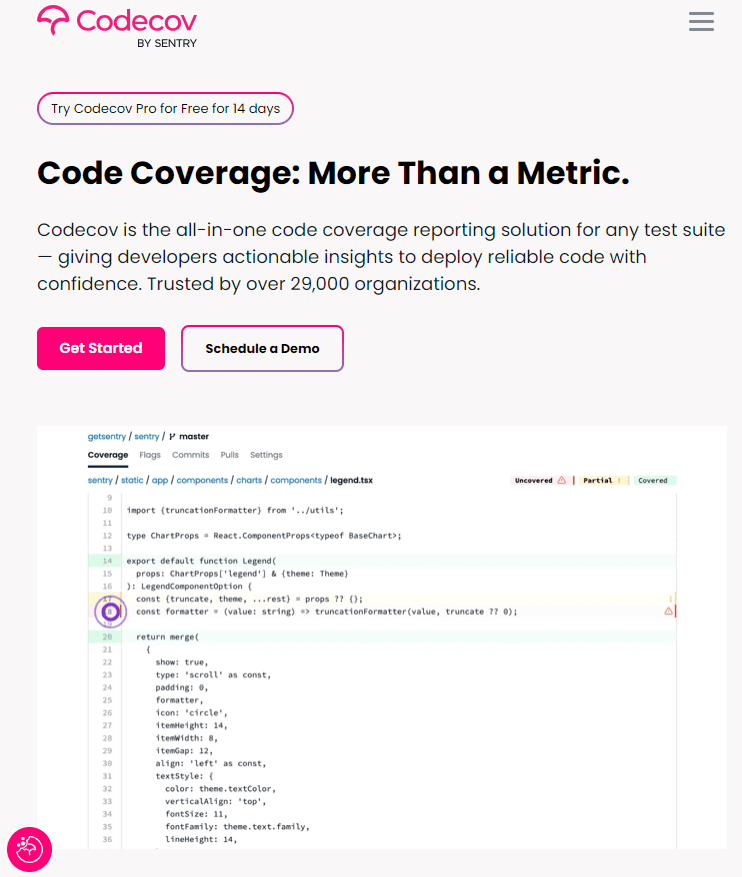
Task: Open the hamburger navigation menu
Action: point(701,21)
